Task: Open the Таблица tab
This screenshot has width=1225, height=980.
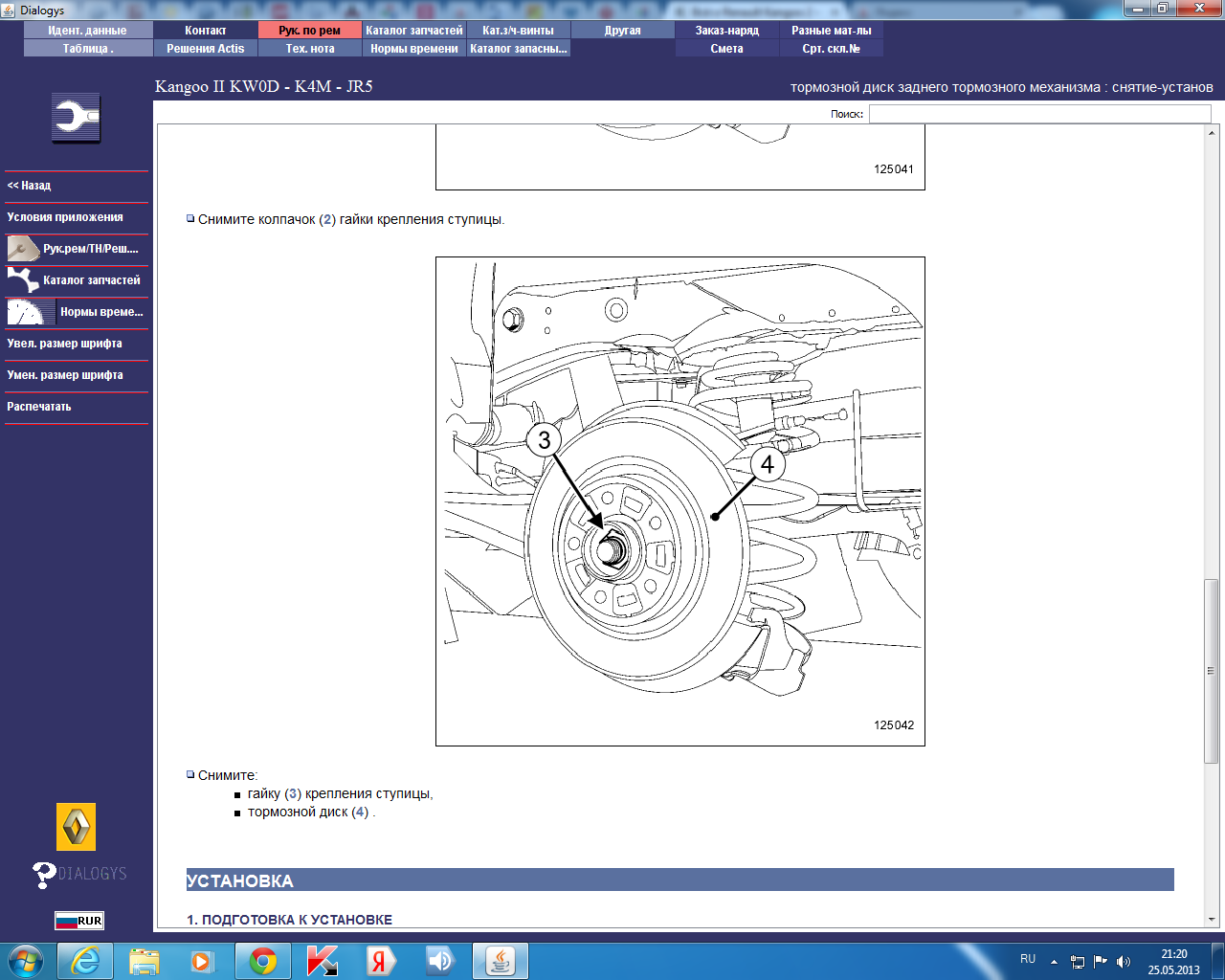Action: (88, 49)
